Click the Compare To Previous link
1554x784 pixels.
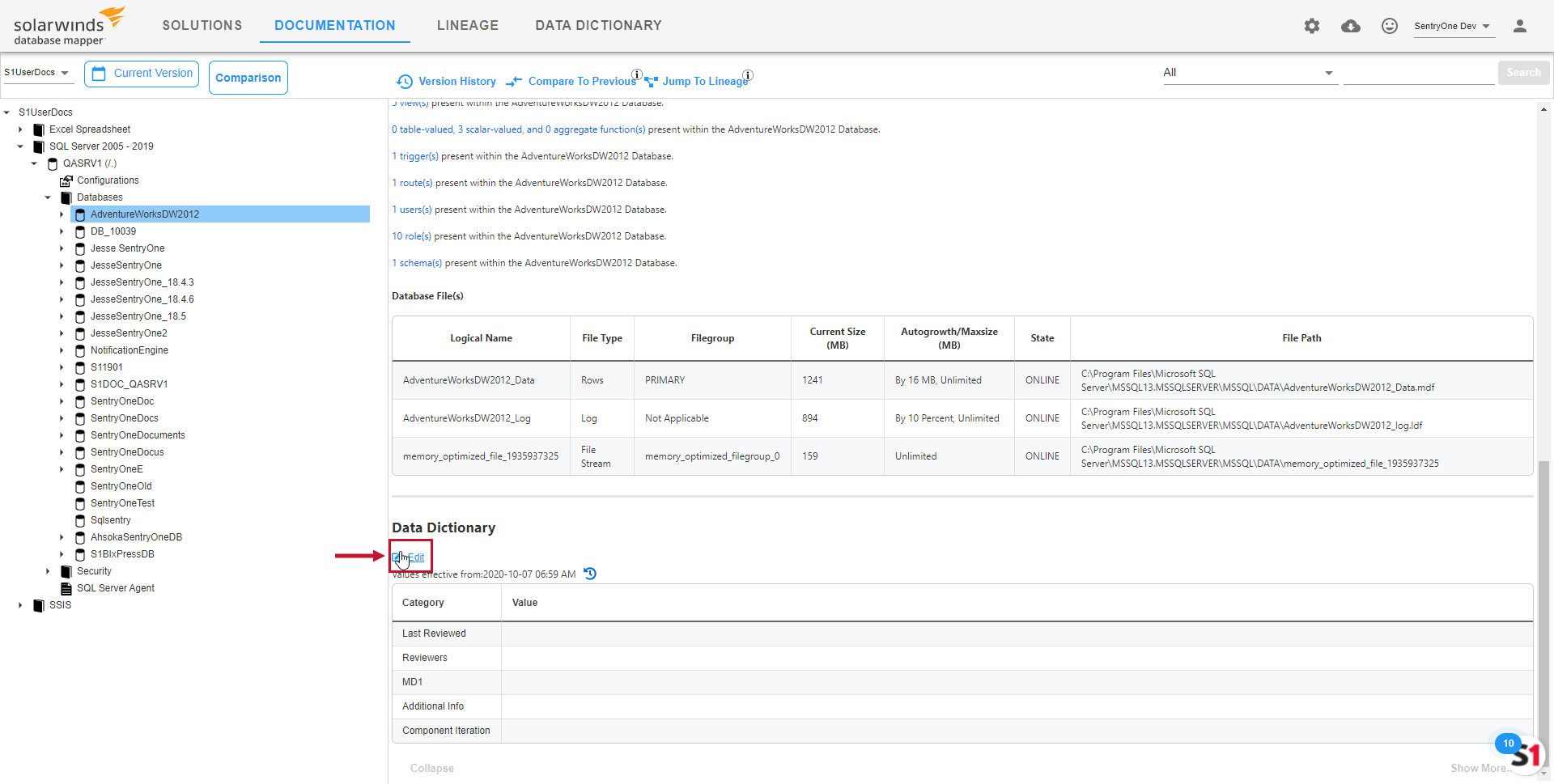click(x=582, y=82)
